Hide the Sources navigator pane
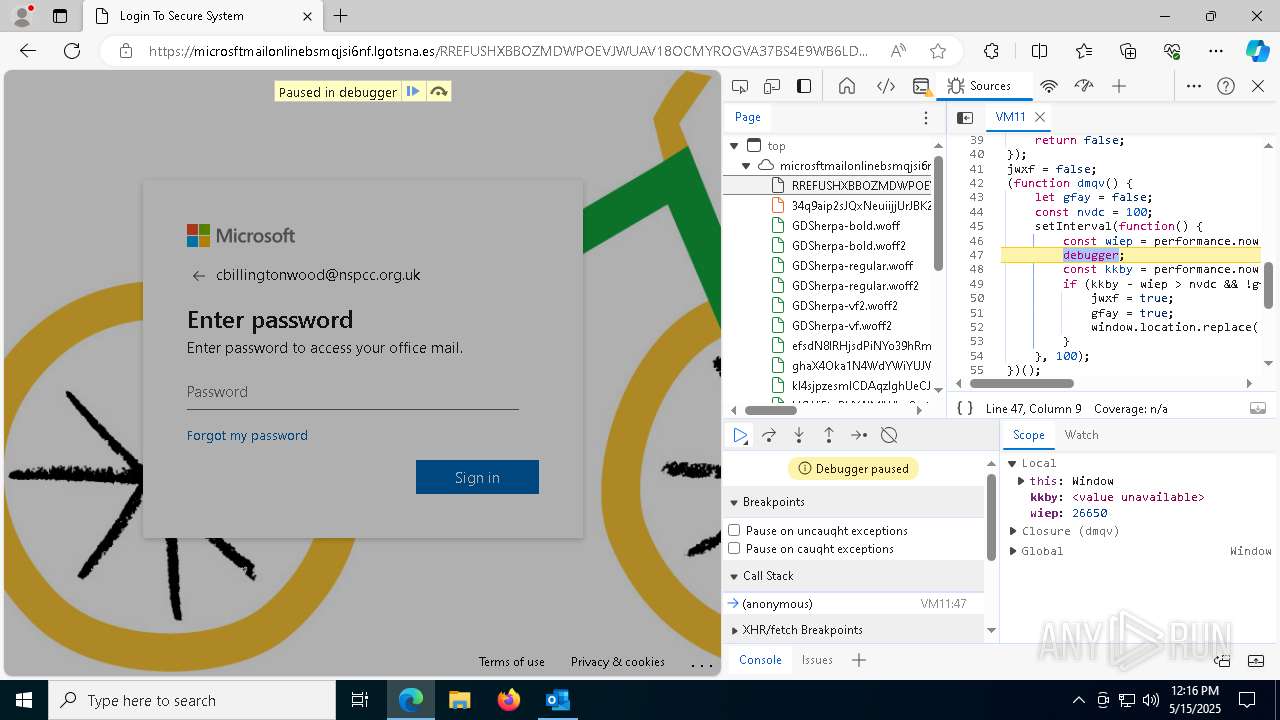Image resolution: width=1280 pixels, height=720 pixels. tap(965, 117)
